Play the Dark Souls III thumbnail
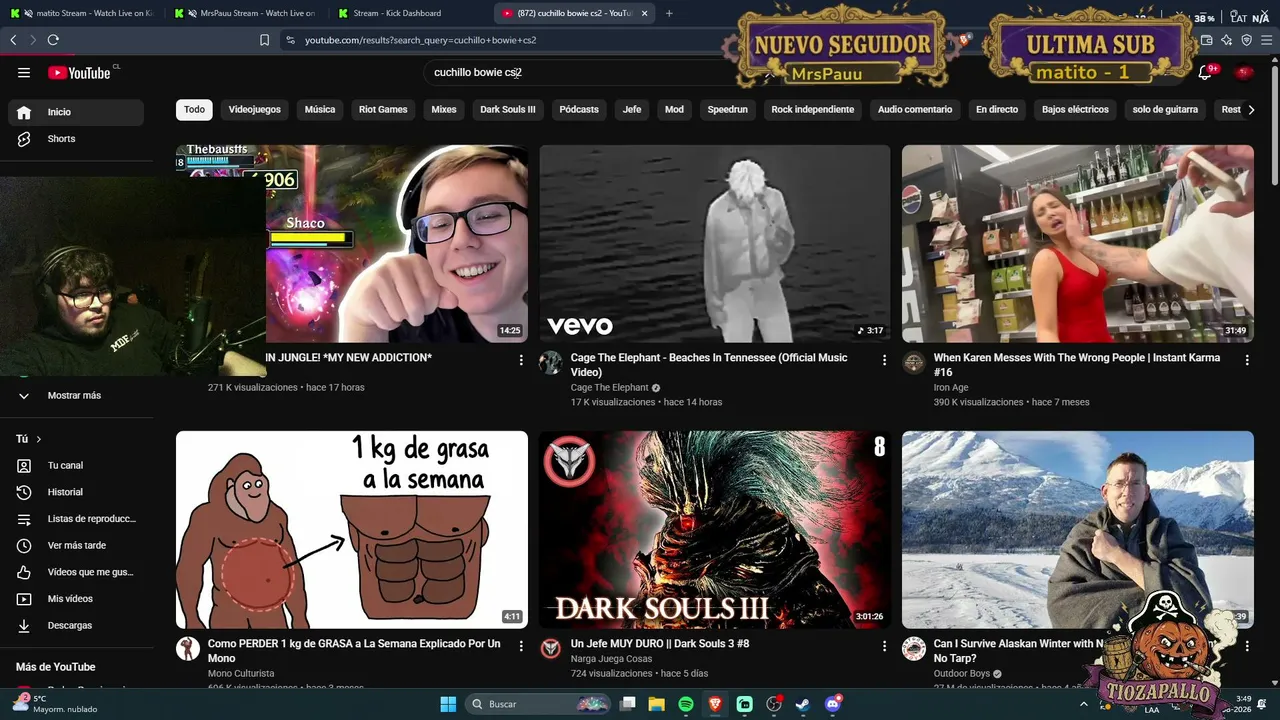 click(714, 530)
